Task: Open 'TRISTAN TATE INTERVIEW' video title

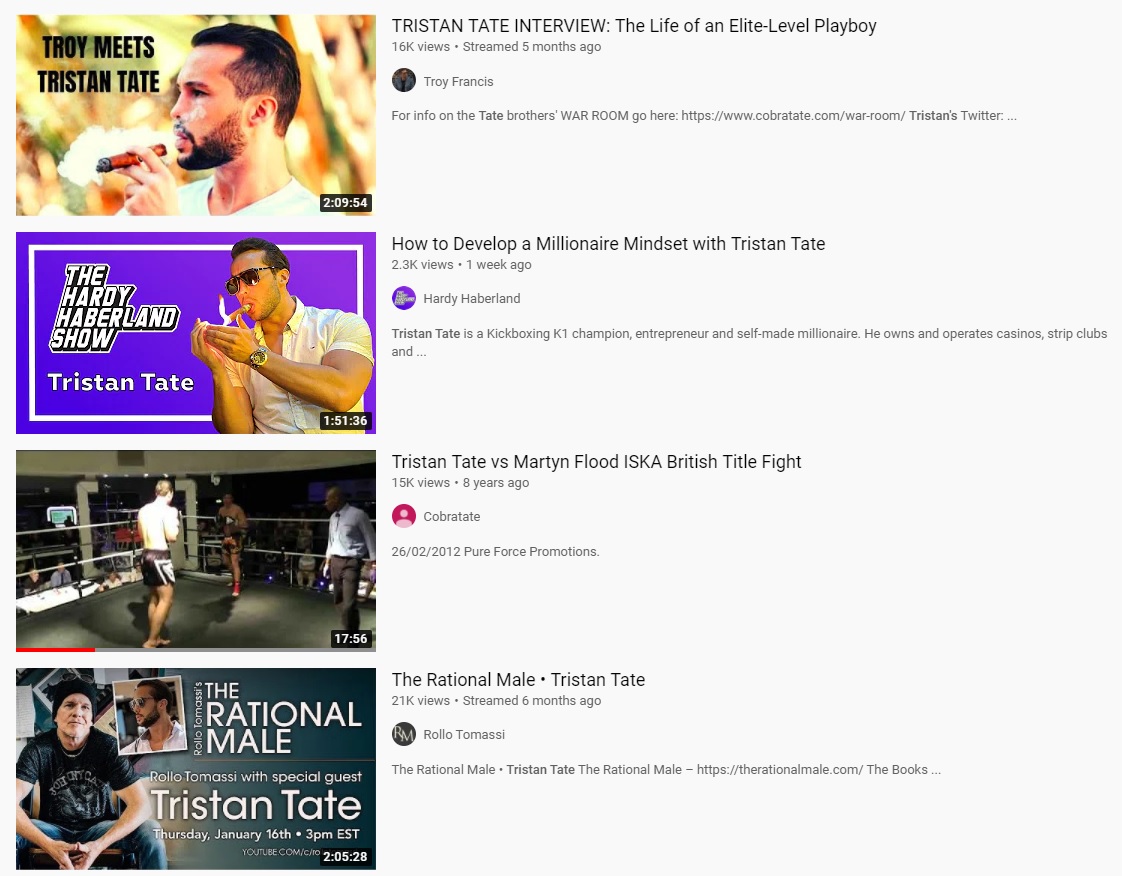Action: pos(634,26)
